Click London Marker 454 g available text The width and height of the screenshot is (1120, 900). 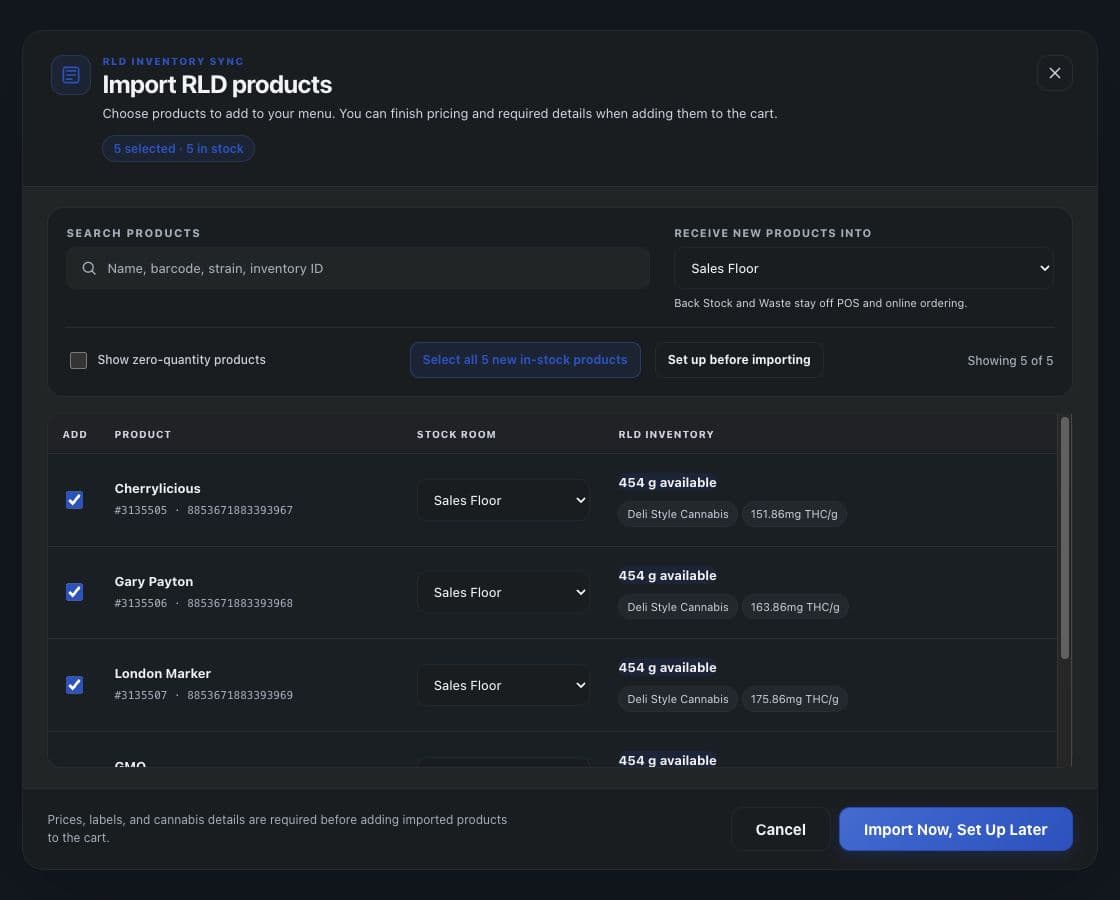pyautogui.click(x=667, y=668)
